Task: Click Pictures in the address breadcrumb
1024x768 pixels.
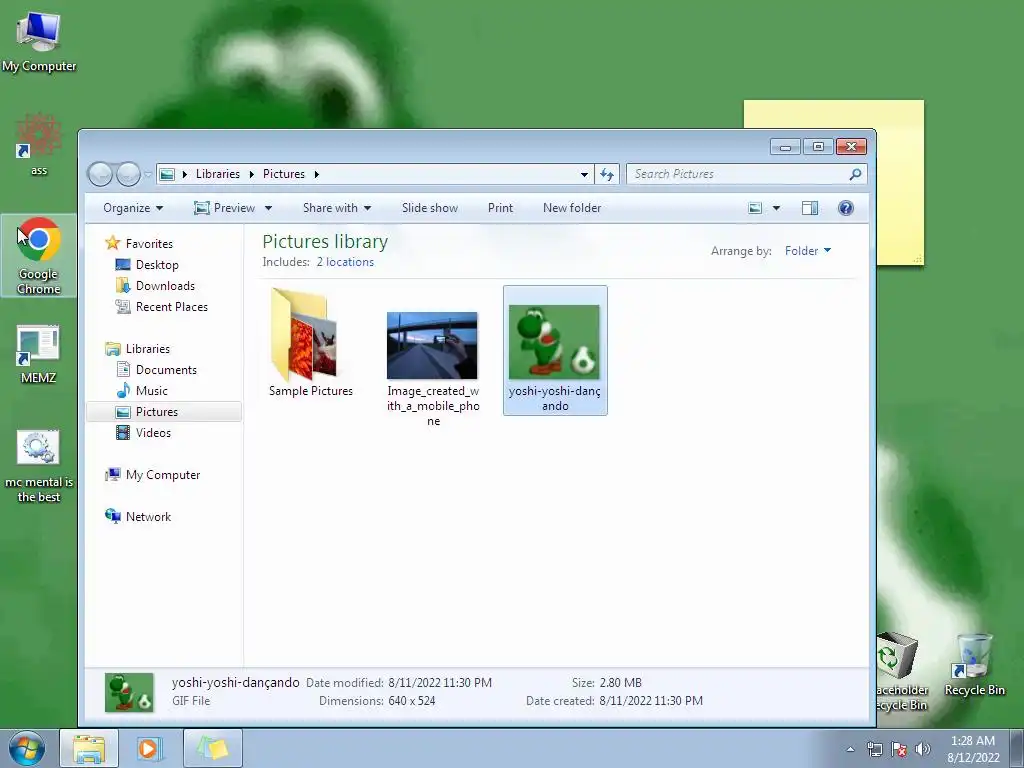Action: pos(283,174)
